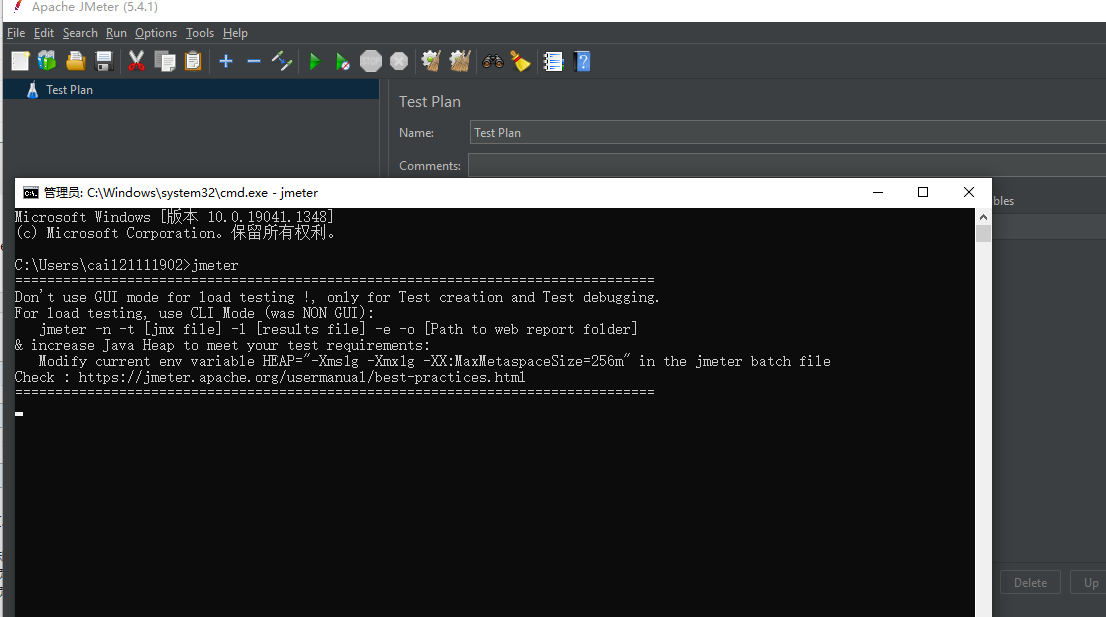Click the Apache JMeter feather title icon
The height and width of the screenshot is (617, 1106).
click(x=18, y=7)
